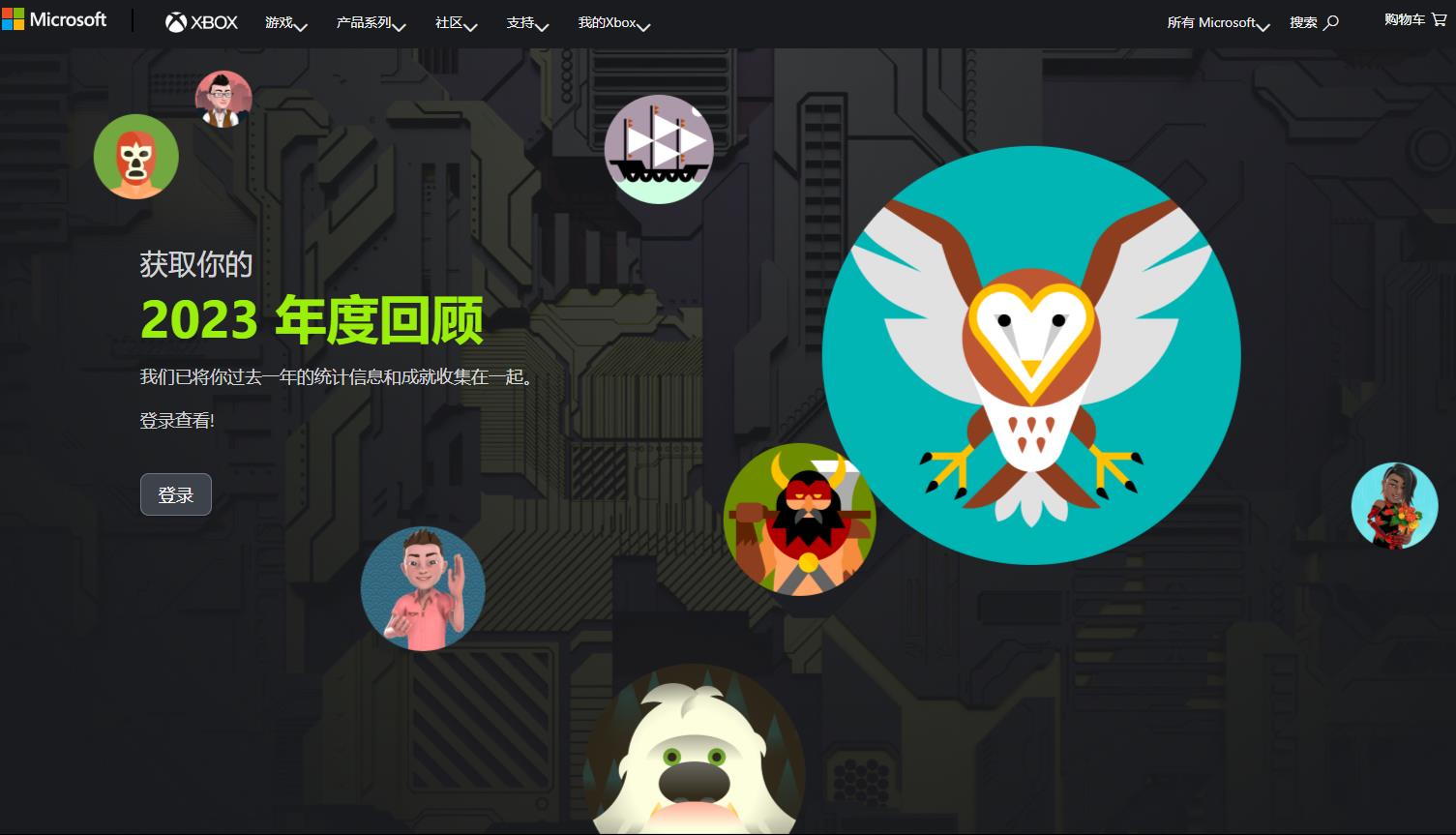The height and width of the screenshot is (835, 1456).
Task: Open the 支持 menu
Action: (527, 22)
